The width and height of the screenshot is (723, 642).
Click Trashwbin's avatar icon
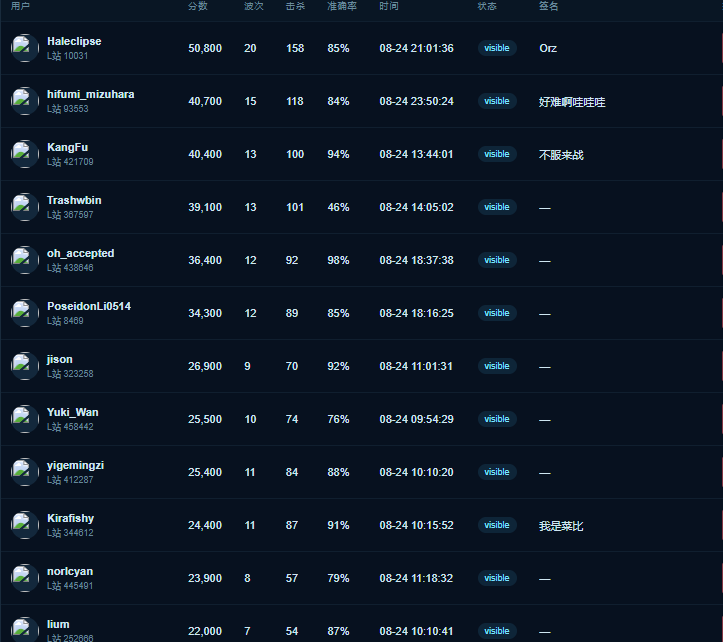coord(25,207)
